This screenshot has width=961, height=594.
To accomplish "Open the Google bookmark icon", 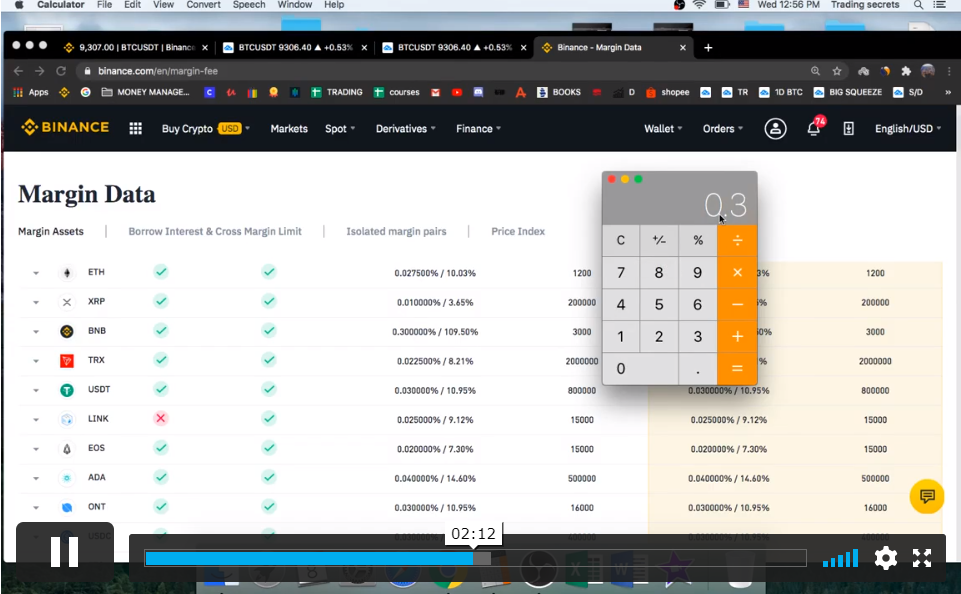I will (85, 92).
